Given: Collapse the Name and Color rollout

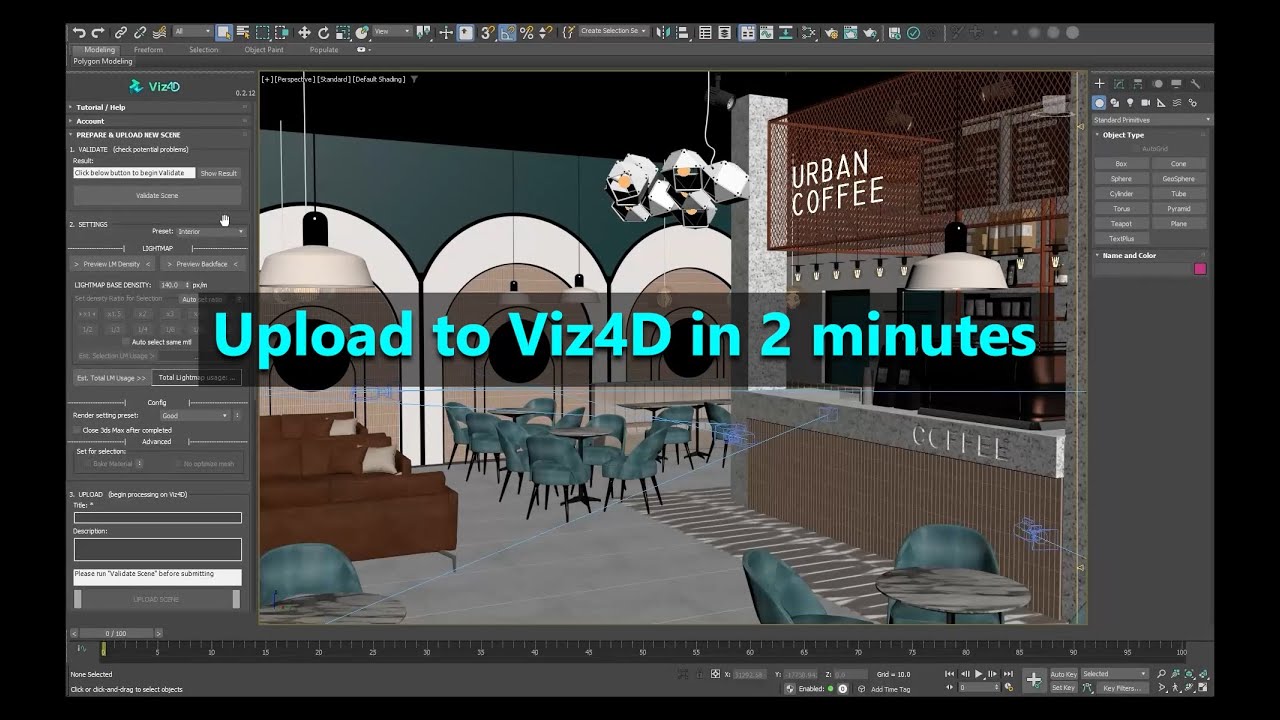Looking at the screenshot, I should (1151, 256).
